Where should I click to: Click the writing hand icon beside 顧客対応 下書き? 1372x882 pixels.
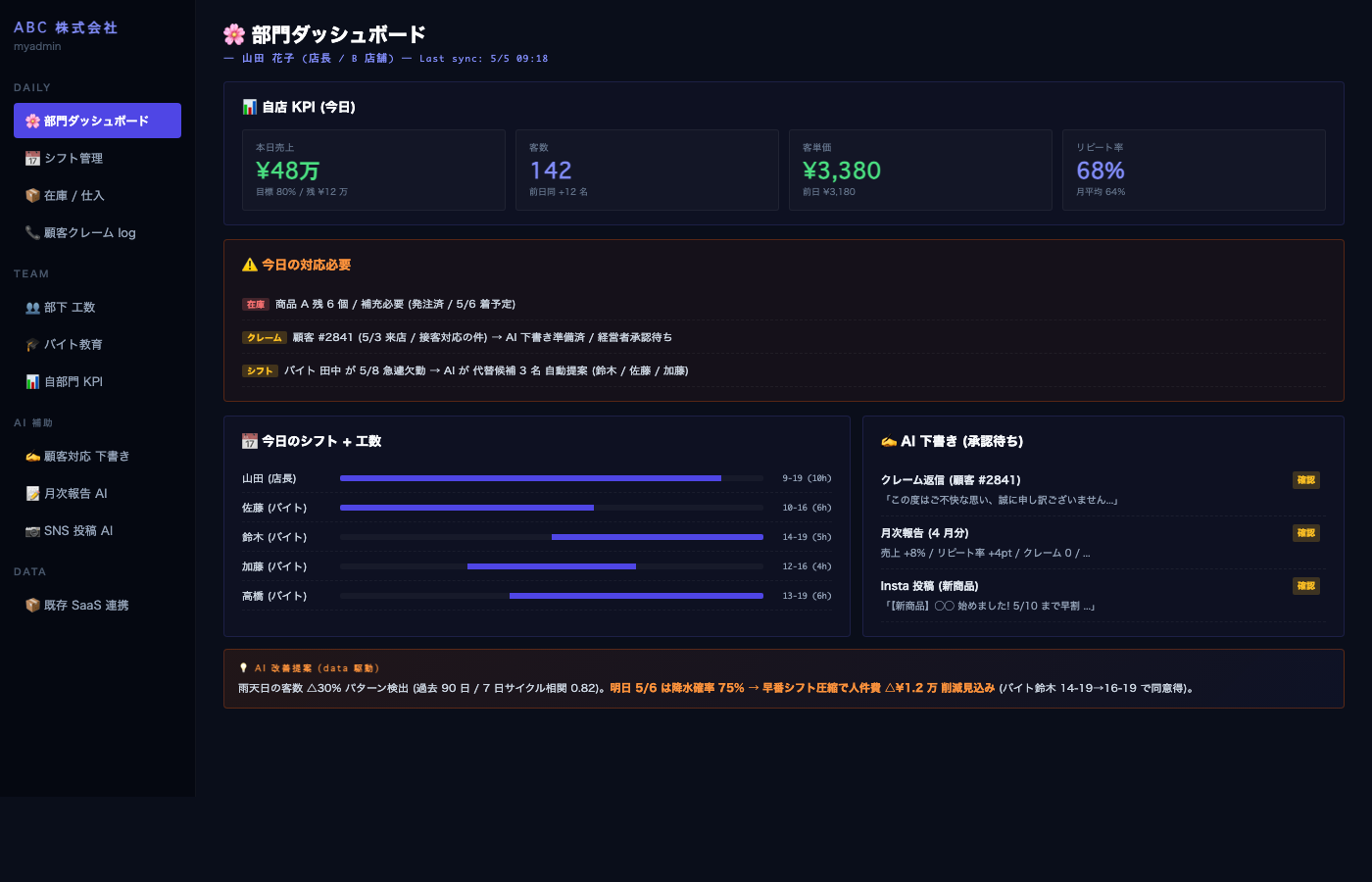pos(32,456)
